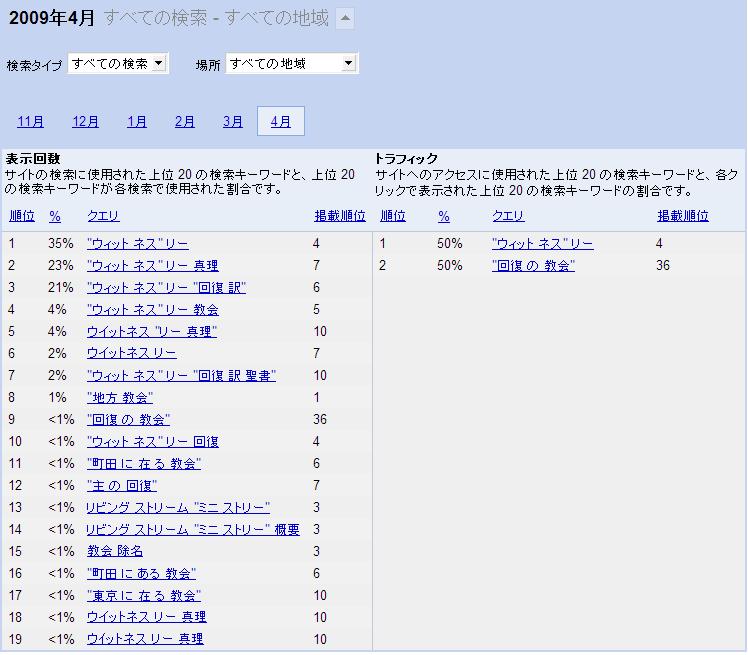Click the 表示回数 section heading
The width and height of the screenshot is (748, 655).
pyautogui.click(x=33, y=159)
